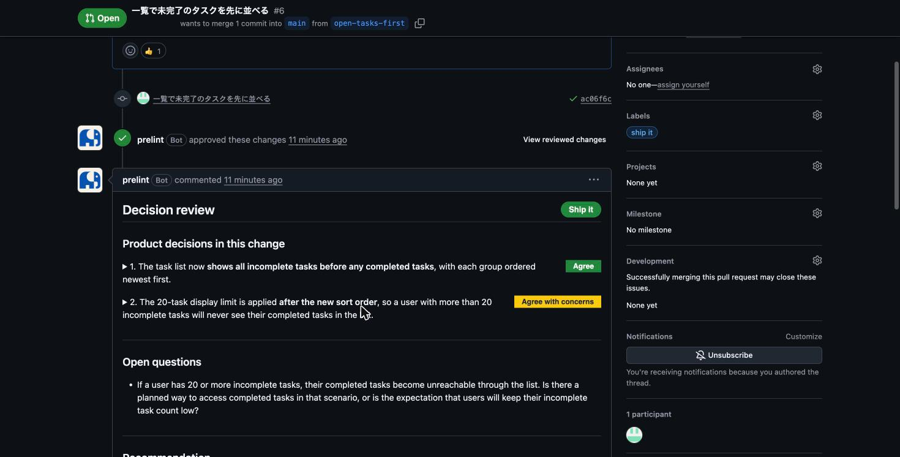Screen dimensions: 900x457
Task: Click the approval timestamp 11 minutes ago
Action: point(317,140)
